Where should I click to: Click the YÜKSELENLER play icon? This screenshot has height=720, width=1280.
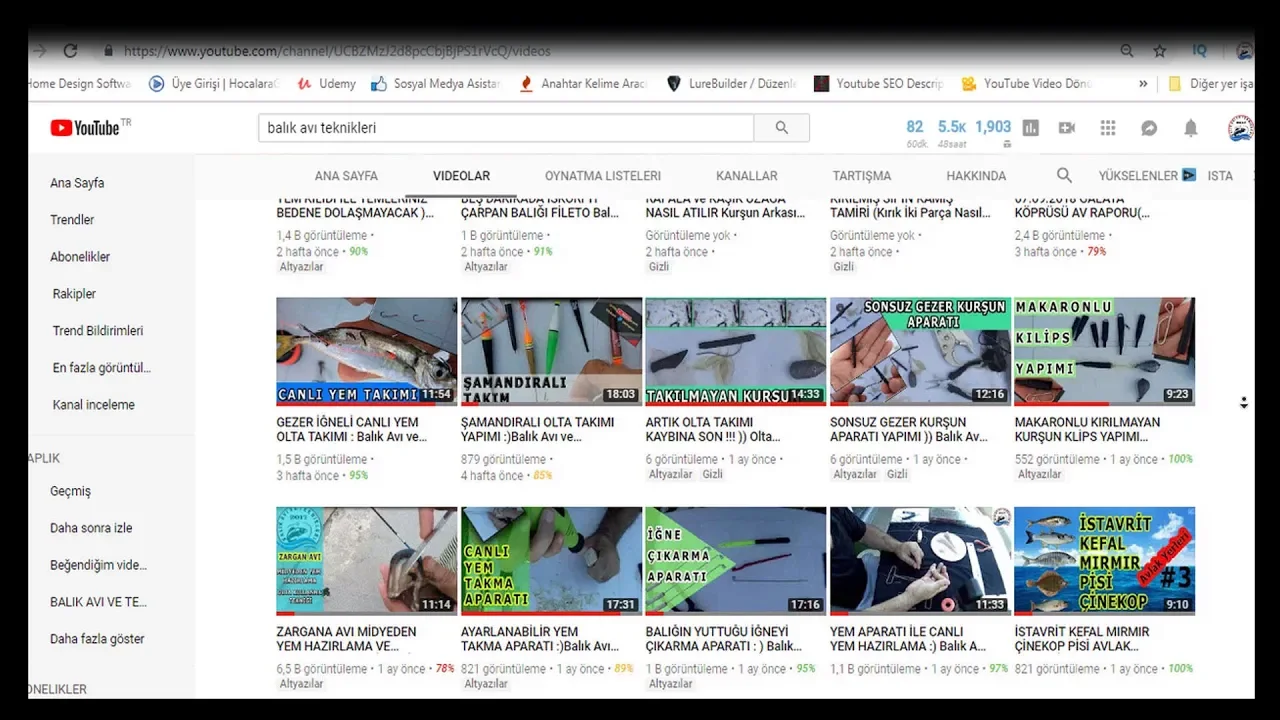[1189, 175]
